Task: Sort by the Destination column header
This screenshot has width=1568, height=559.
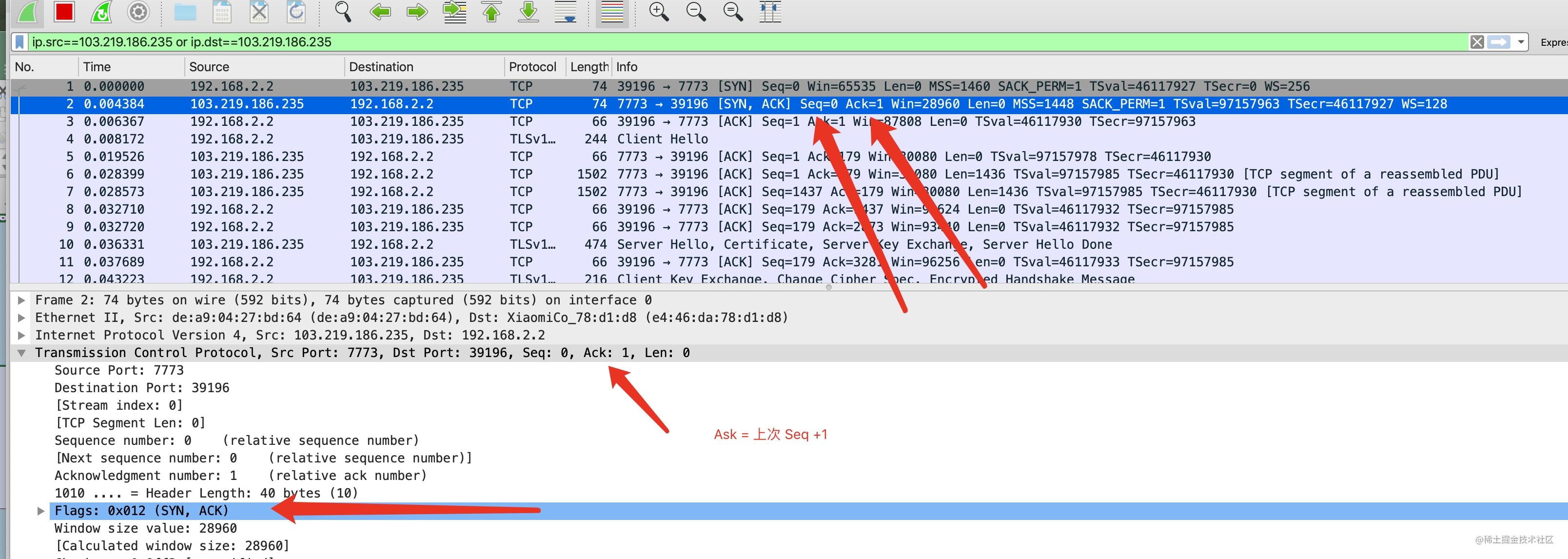Action: tap(424, 67)
